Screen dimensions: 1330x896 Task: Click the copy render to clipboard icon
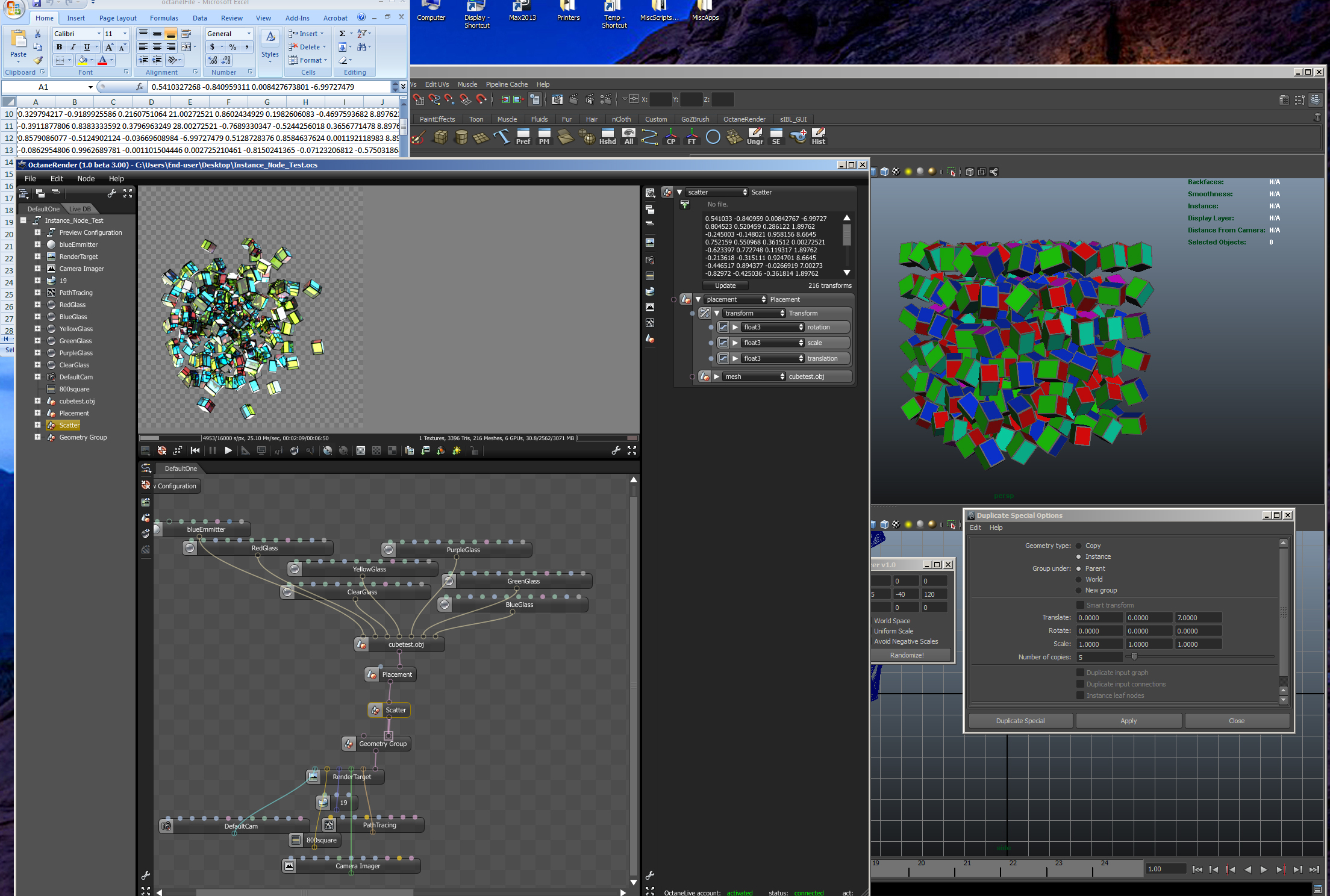410,450
